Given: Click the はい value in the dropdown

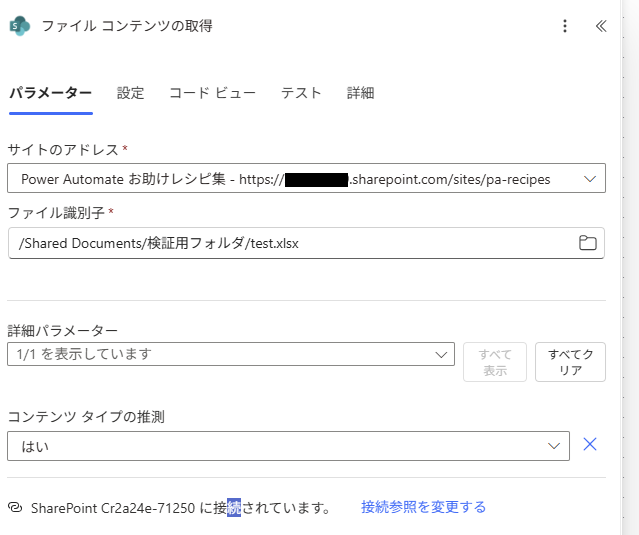Looking at the screenshot, I should [35, 447].
